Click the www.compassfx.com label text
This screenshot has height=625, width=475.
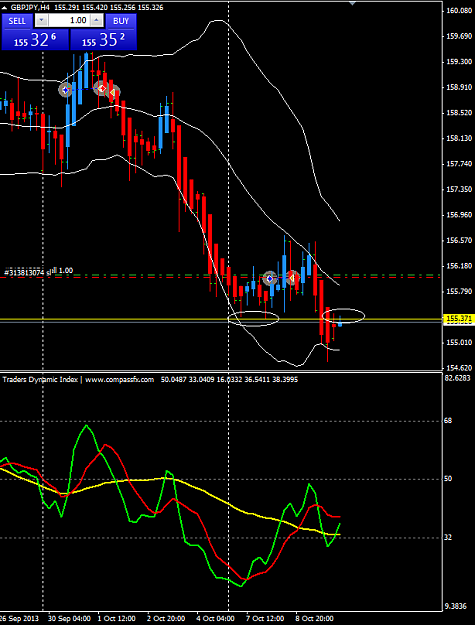coord(120,379)
